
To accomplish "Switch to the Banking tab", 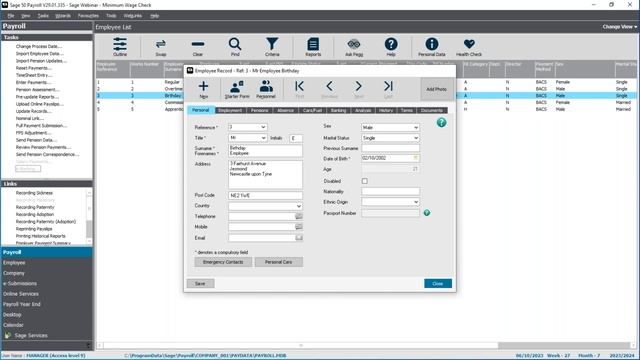I will coord(338,110).
